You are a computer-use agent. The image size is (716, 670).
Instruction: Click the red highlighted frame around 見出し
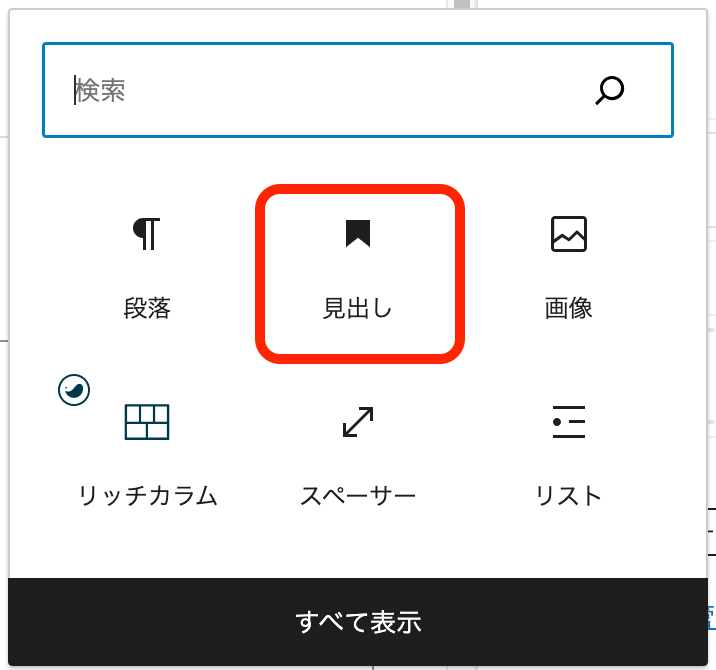tap(360, 274)
